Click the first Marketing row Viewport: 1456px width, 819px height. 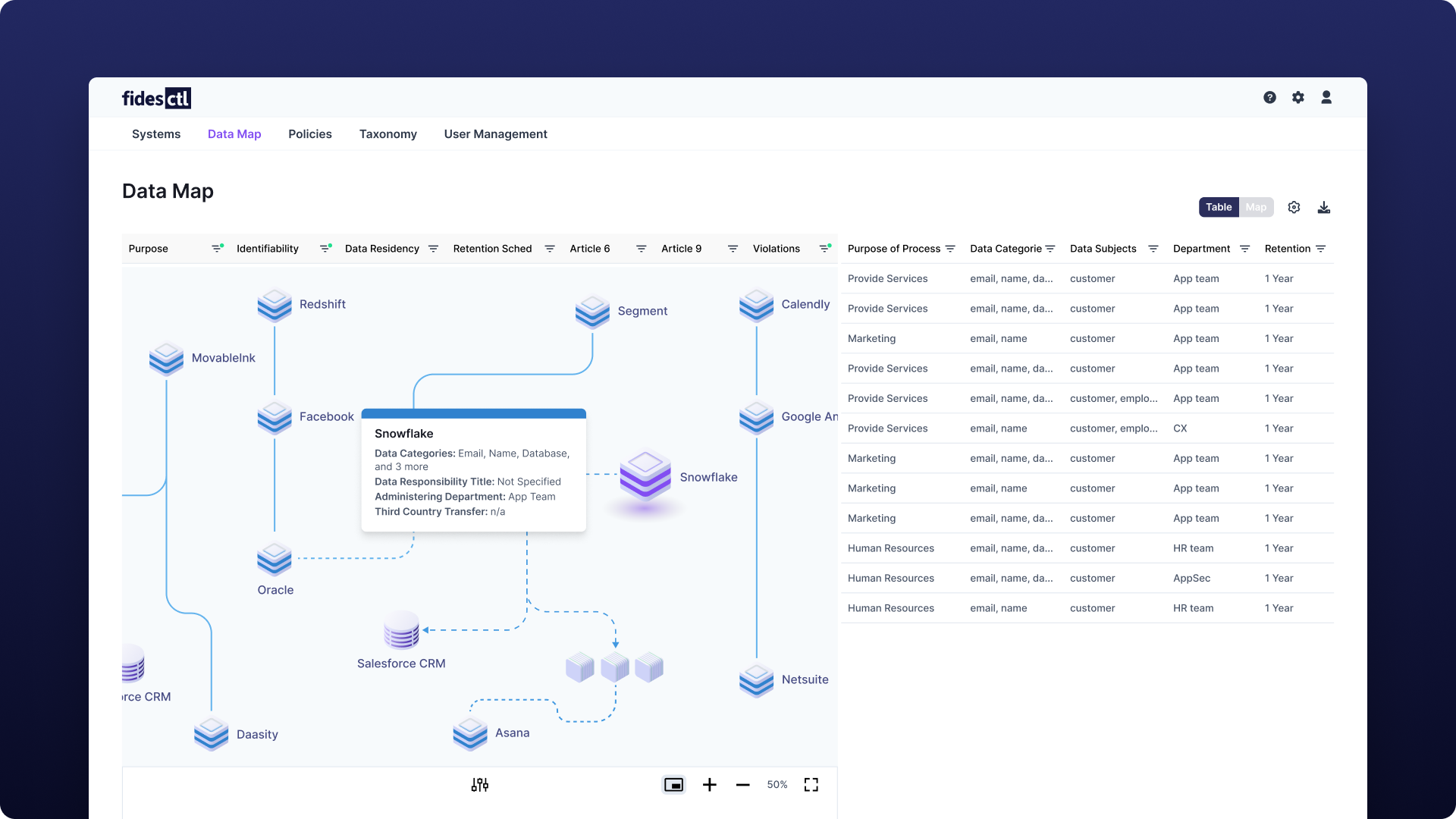[x=1087, y=339]
